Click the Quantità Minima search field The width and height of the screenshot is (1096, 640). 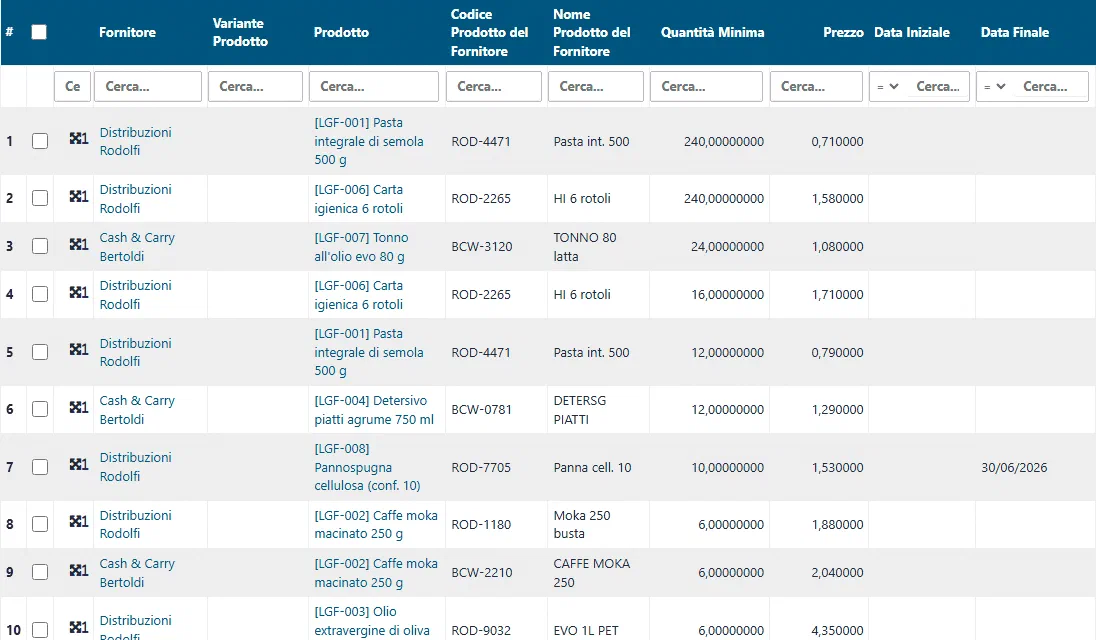[706, 87]
